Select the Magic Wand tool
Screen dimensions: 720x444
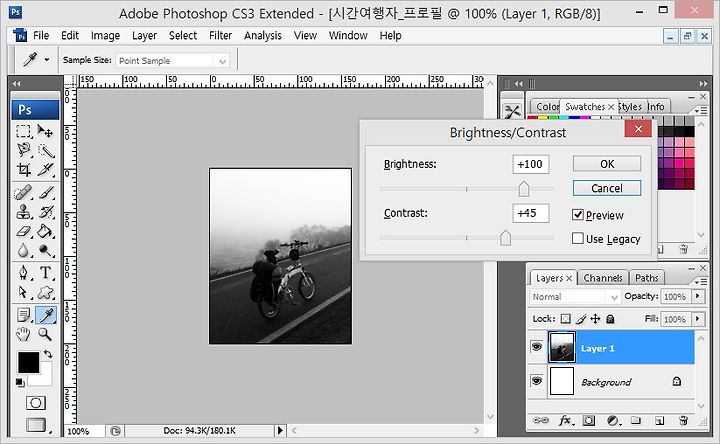(x=45, y=150)
